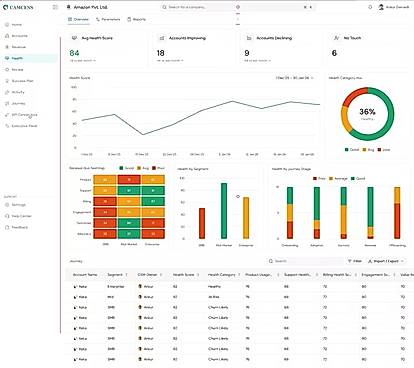
Task: Click the Accounts Declining card icon
Action: [x=249, y=38]
